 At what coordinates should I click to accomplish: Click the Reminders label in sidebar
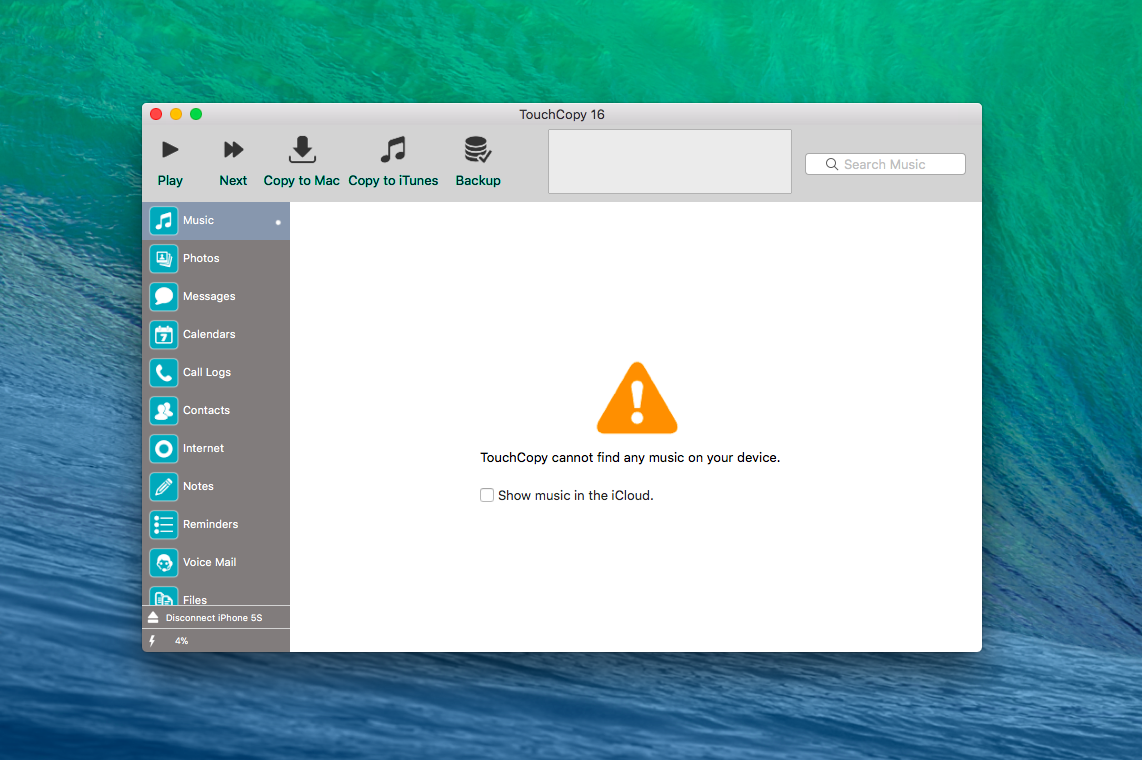(210, 523)
